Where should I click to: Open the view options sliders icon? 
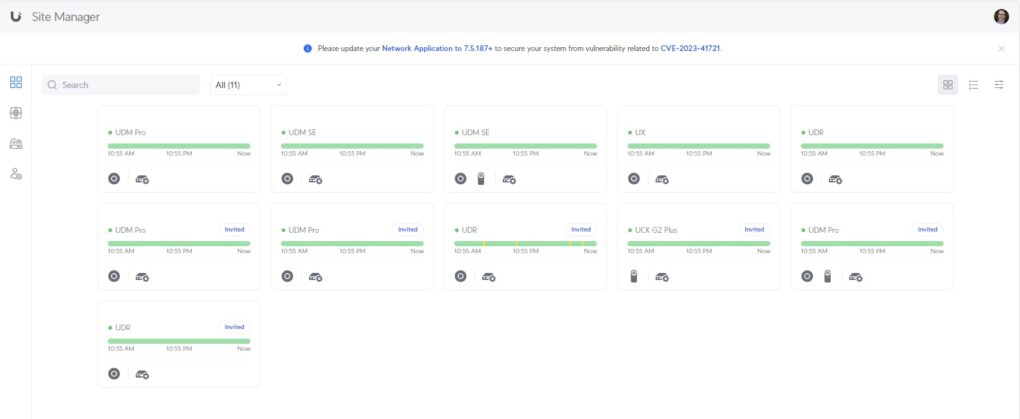999,85
